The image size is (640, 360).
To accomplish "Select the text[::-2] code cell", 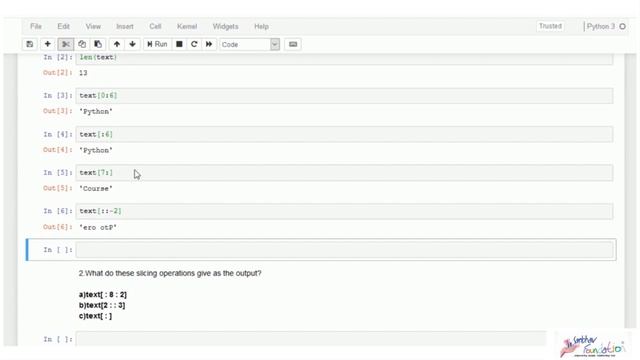I will (344, 211).
